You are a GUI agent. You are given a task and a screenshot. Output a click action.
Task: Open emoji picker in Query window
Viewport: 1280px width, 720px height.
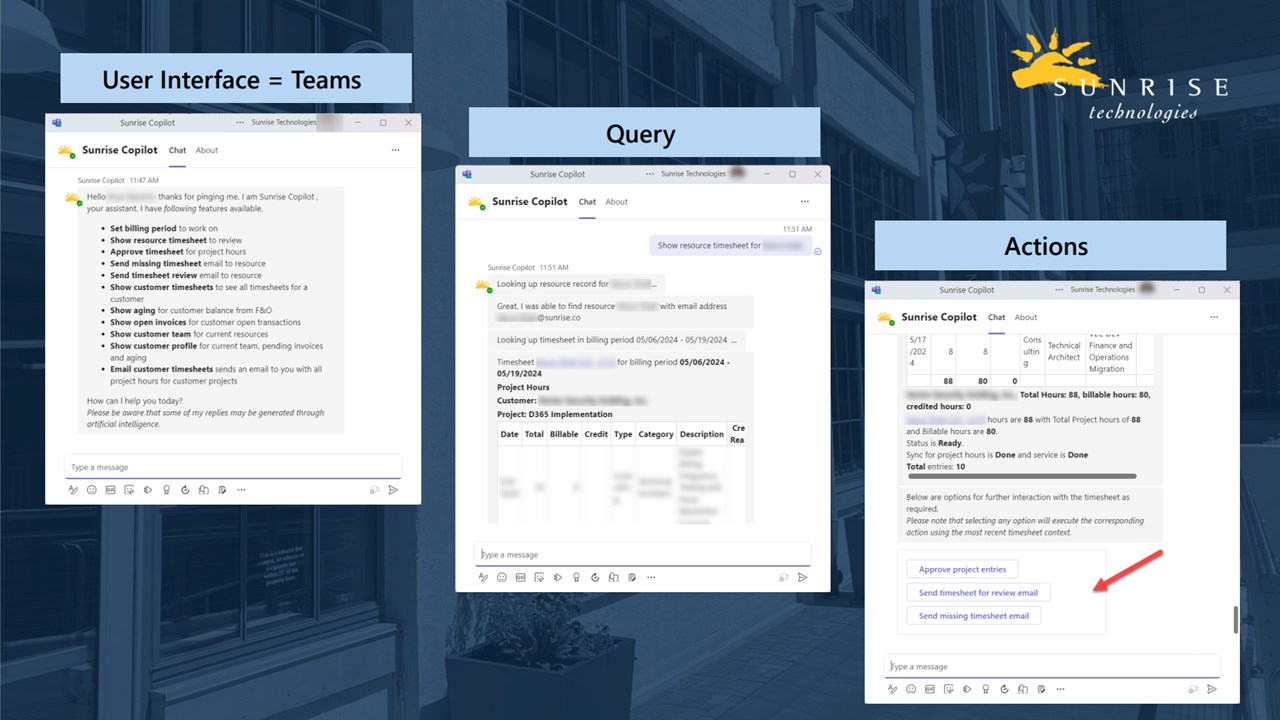tap(501, 577)
